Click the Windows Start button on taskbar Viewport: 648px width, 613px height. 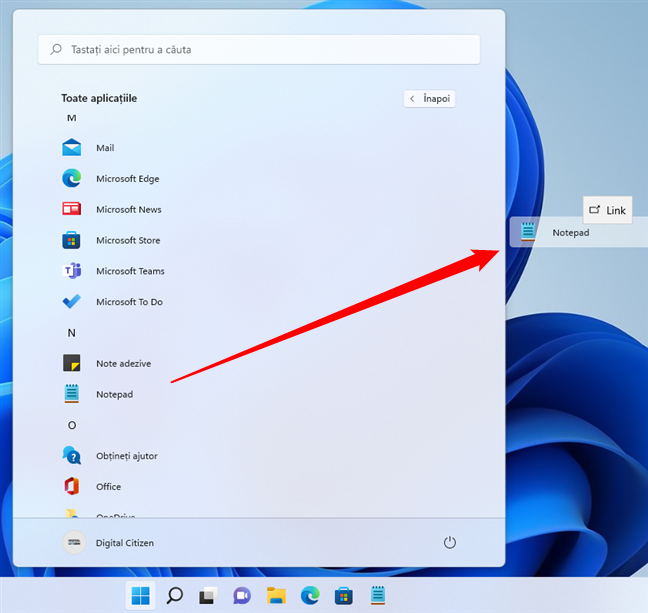tap(141, 596)
